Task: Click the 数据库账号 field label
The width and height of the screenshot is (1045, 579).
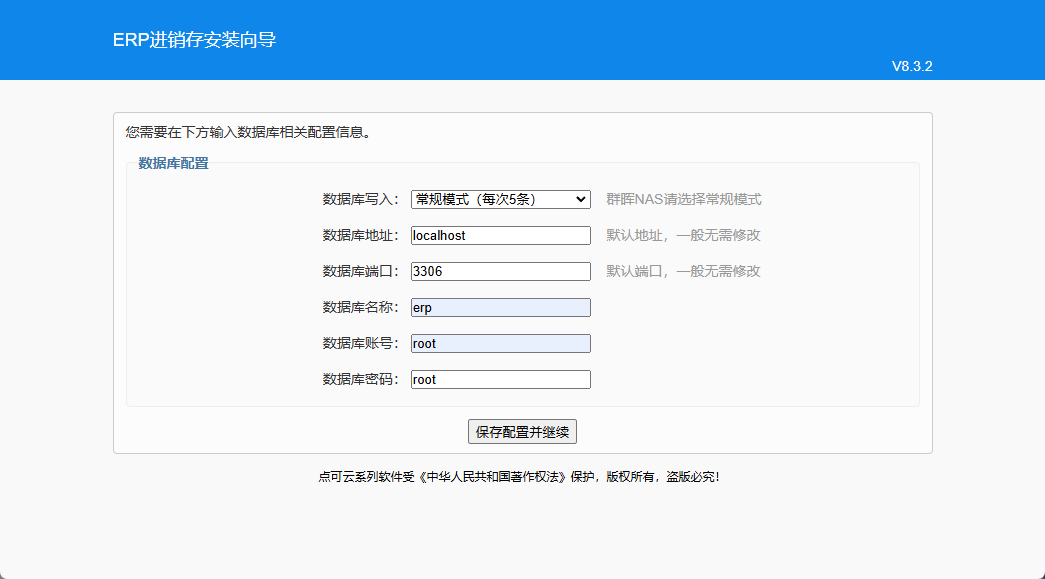Action: click(x=360, y=343)
